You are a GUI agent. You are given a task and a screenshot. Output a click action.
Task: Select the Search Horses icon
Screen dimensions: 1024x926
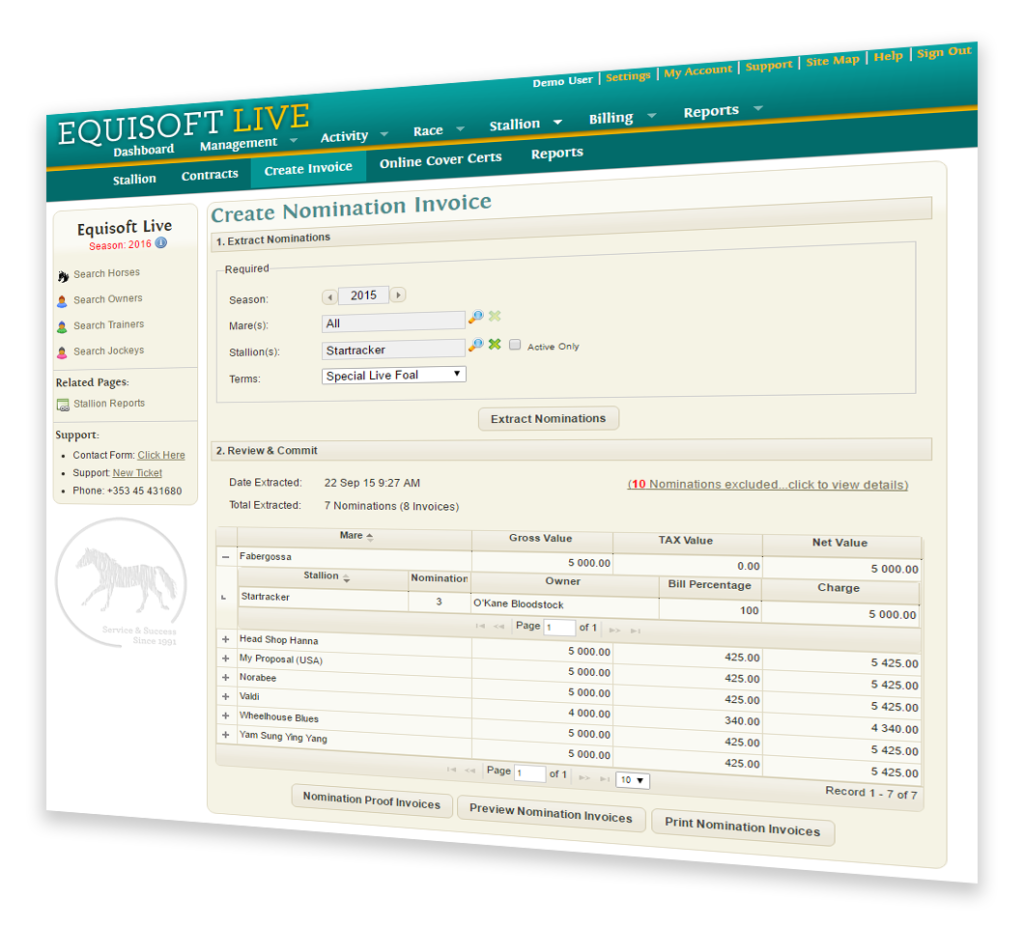[x=62, y=276]
